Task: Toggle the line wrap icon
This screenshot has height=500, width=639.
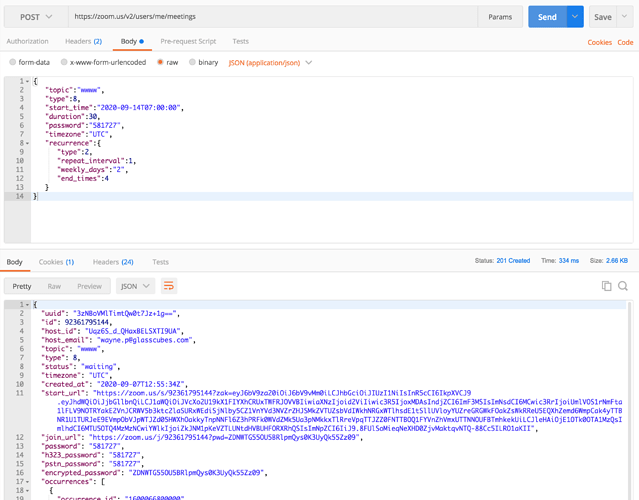Action: point(169,286)
